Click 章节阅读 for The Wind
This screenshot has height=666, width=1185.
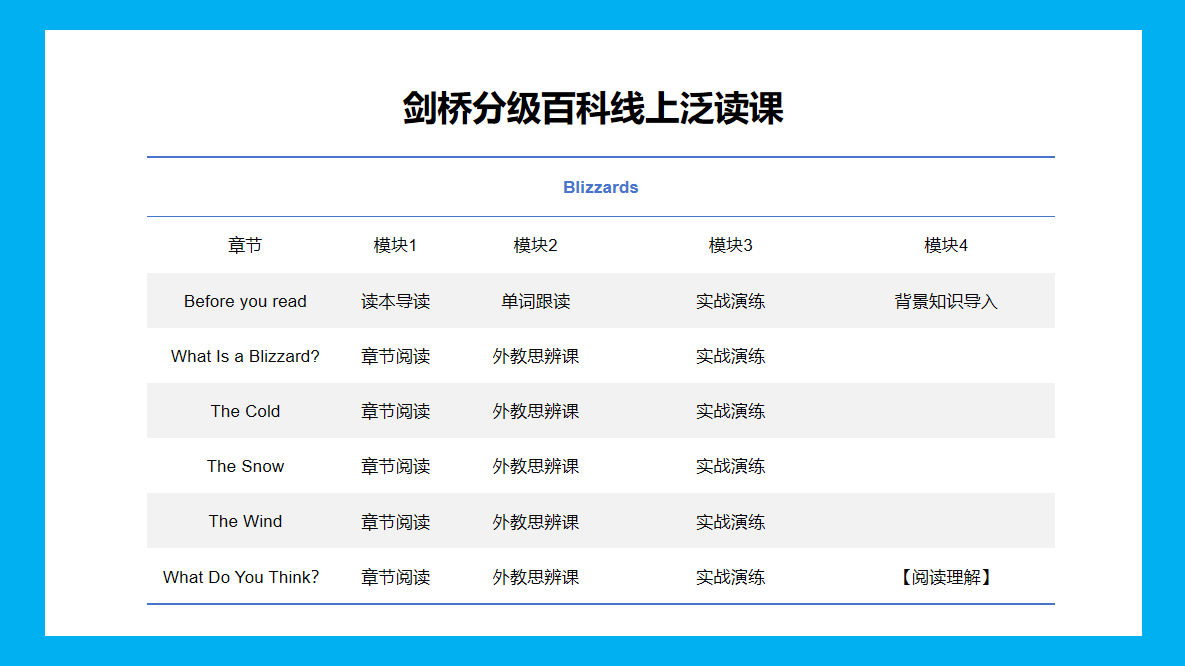click(396, 521)
